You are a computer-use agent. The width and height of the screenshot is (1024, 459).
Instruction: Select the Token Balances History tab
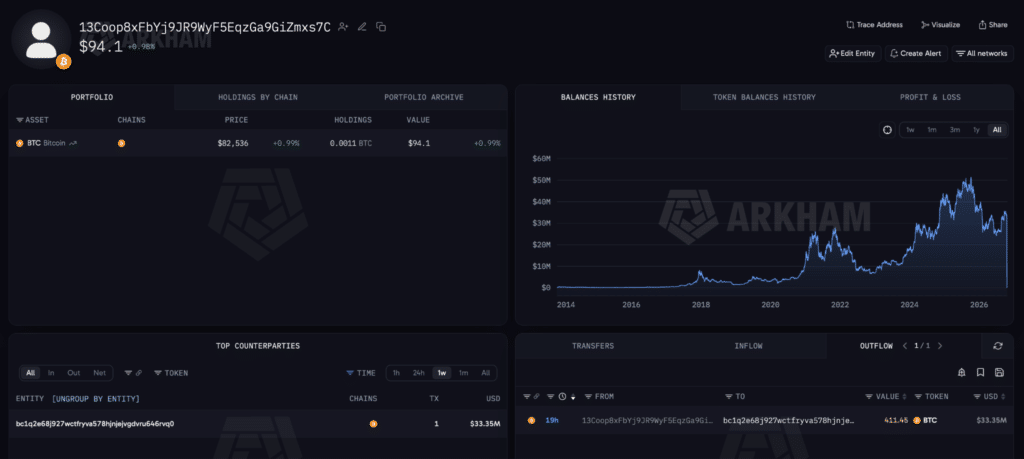click(x=764, y=97)
